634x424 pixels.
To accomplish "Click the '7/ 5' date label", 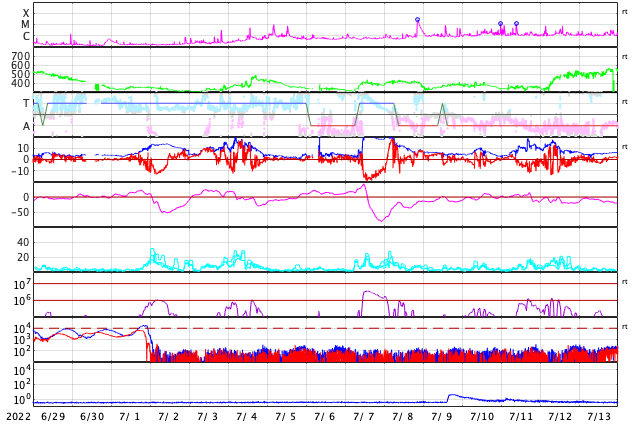I will click(x=286, y=416).
